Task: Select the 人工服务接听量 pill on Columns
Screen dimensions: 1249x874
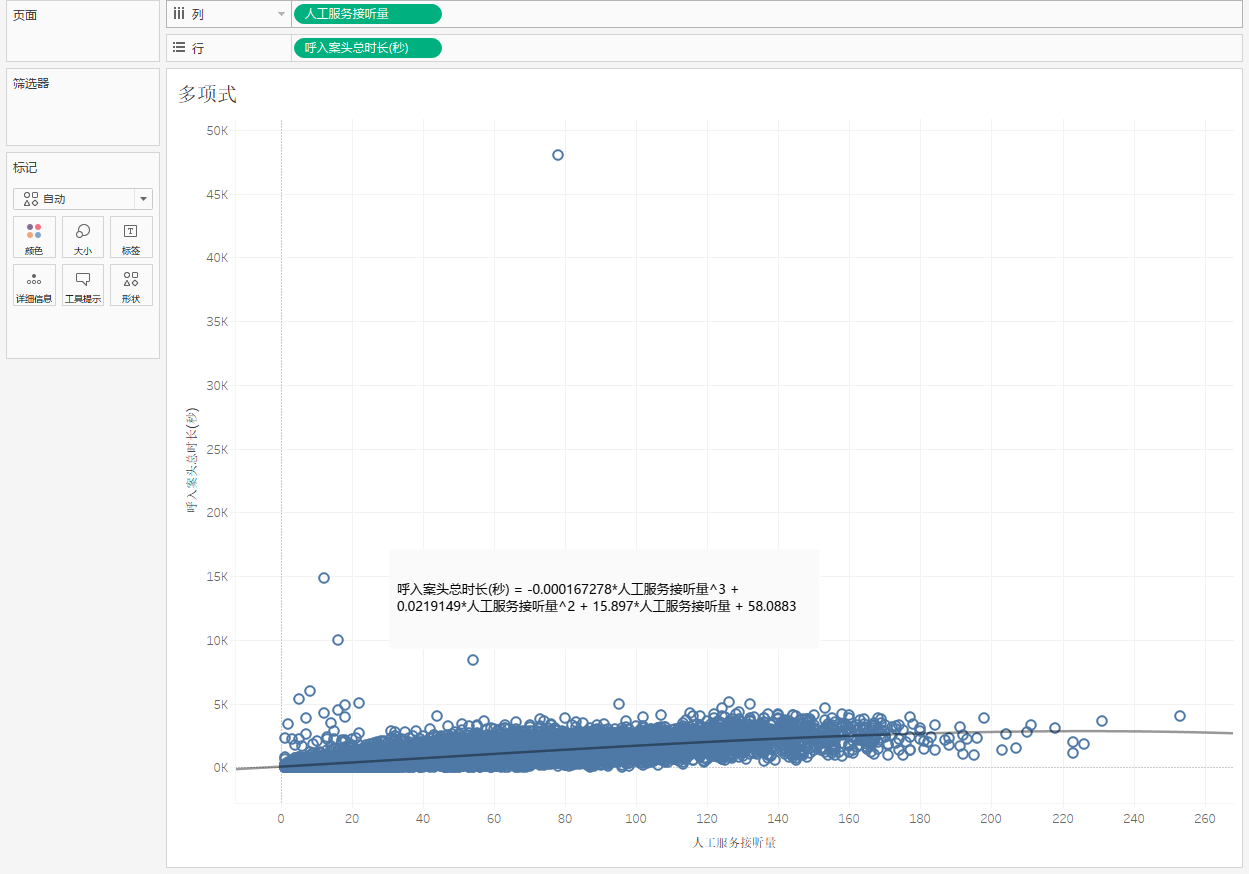Action: click(367, 14)
